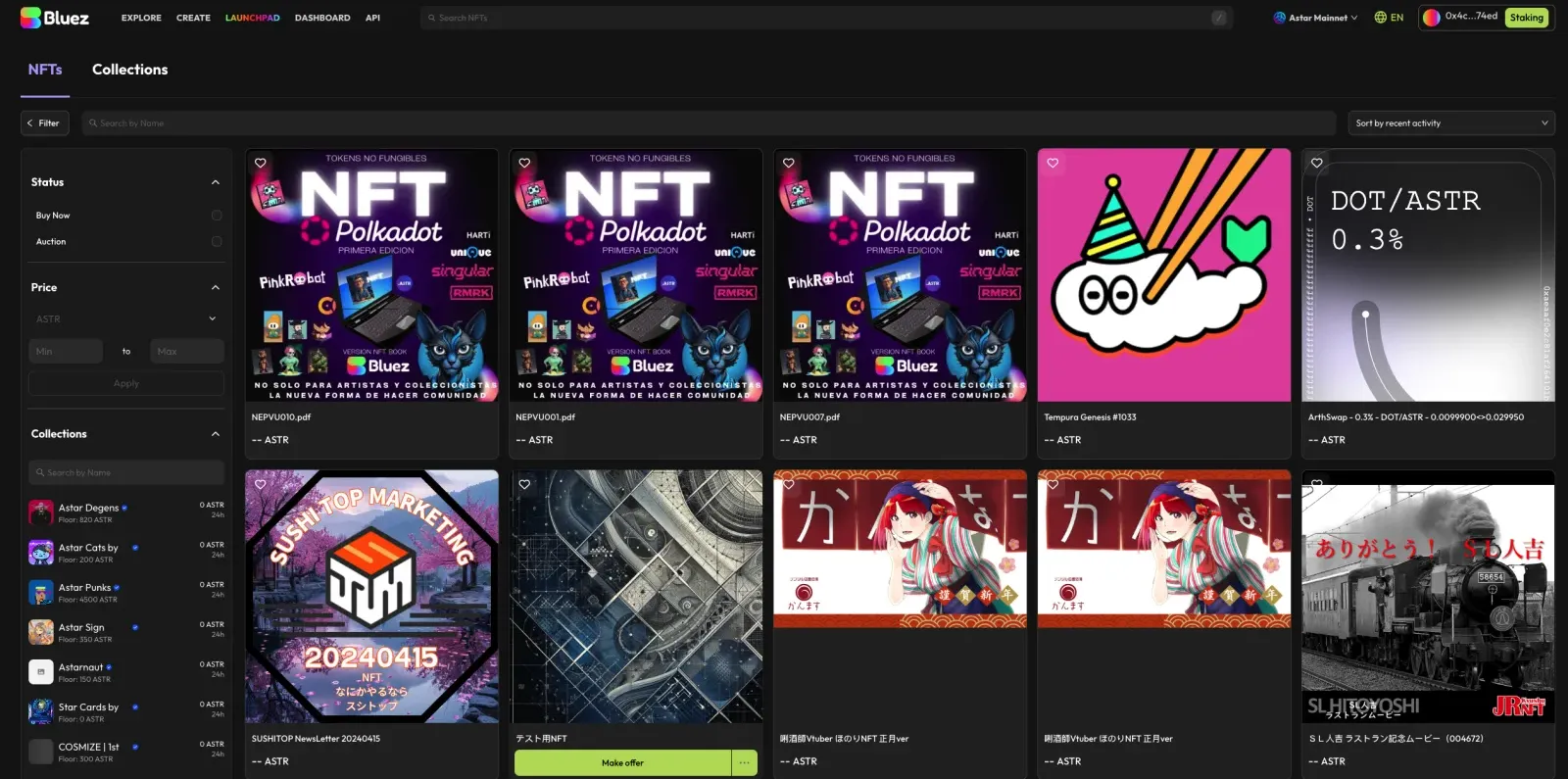The width and height of the screenshot is (1568, 779).
Task: Open the Sort by recent activity dropdown
Action: (x=1451, y=123)
